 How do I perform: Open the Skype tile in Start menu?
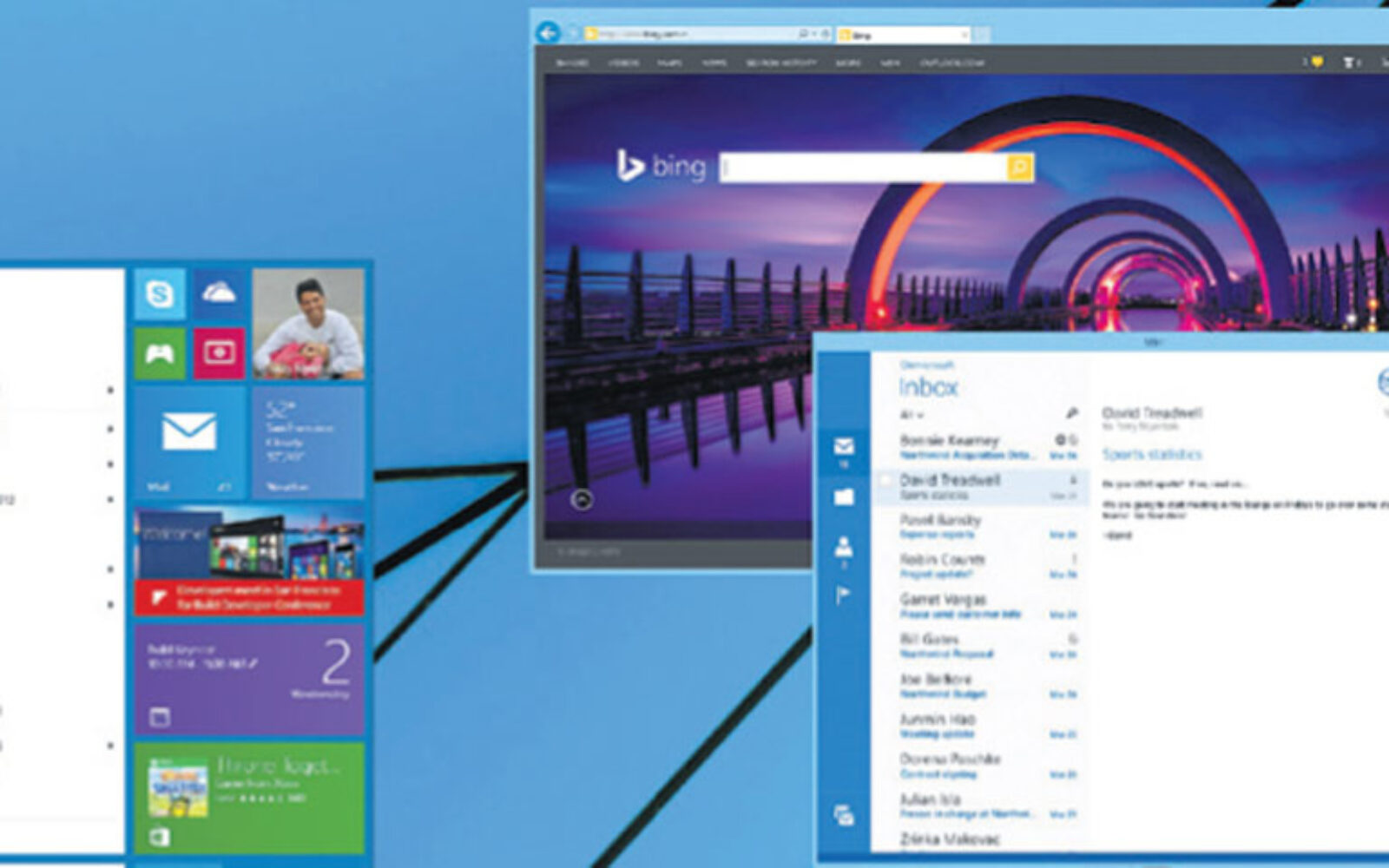tap(160, 294)
